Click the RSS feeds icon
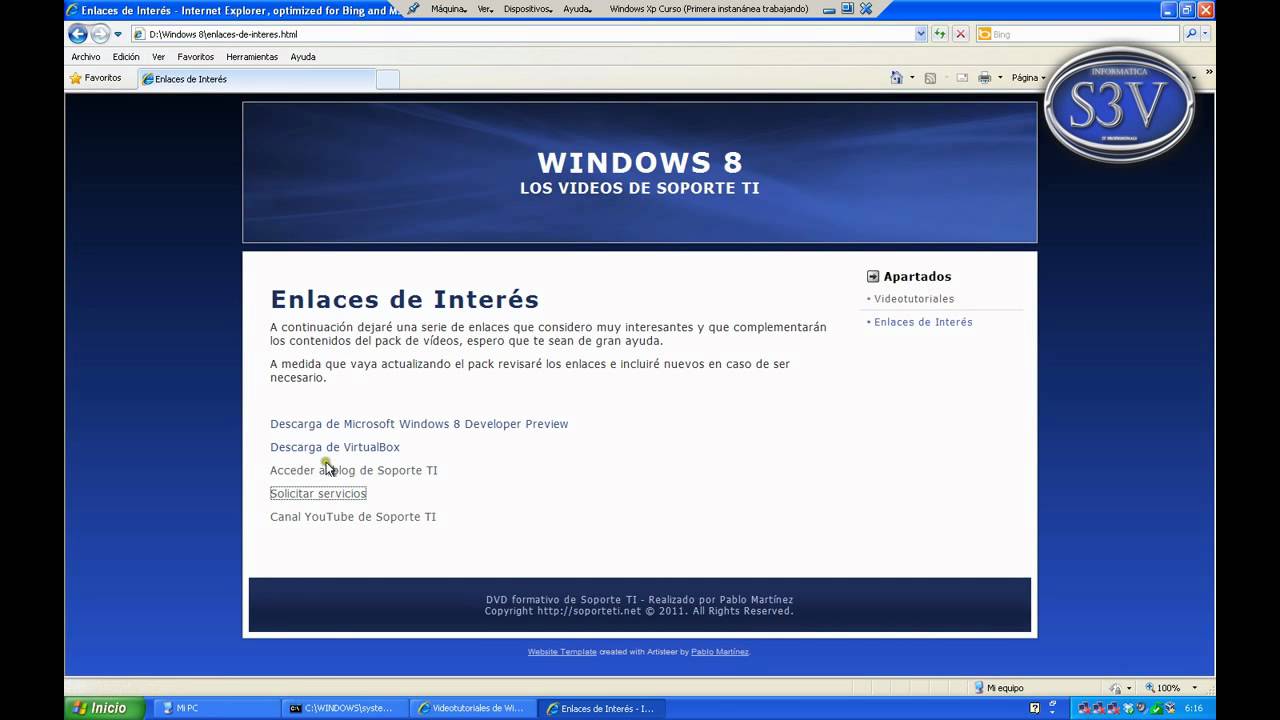The width and height of the screenshot is (1280, 720). coord(930,78)
